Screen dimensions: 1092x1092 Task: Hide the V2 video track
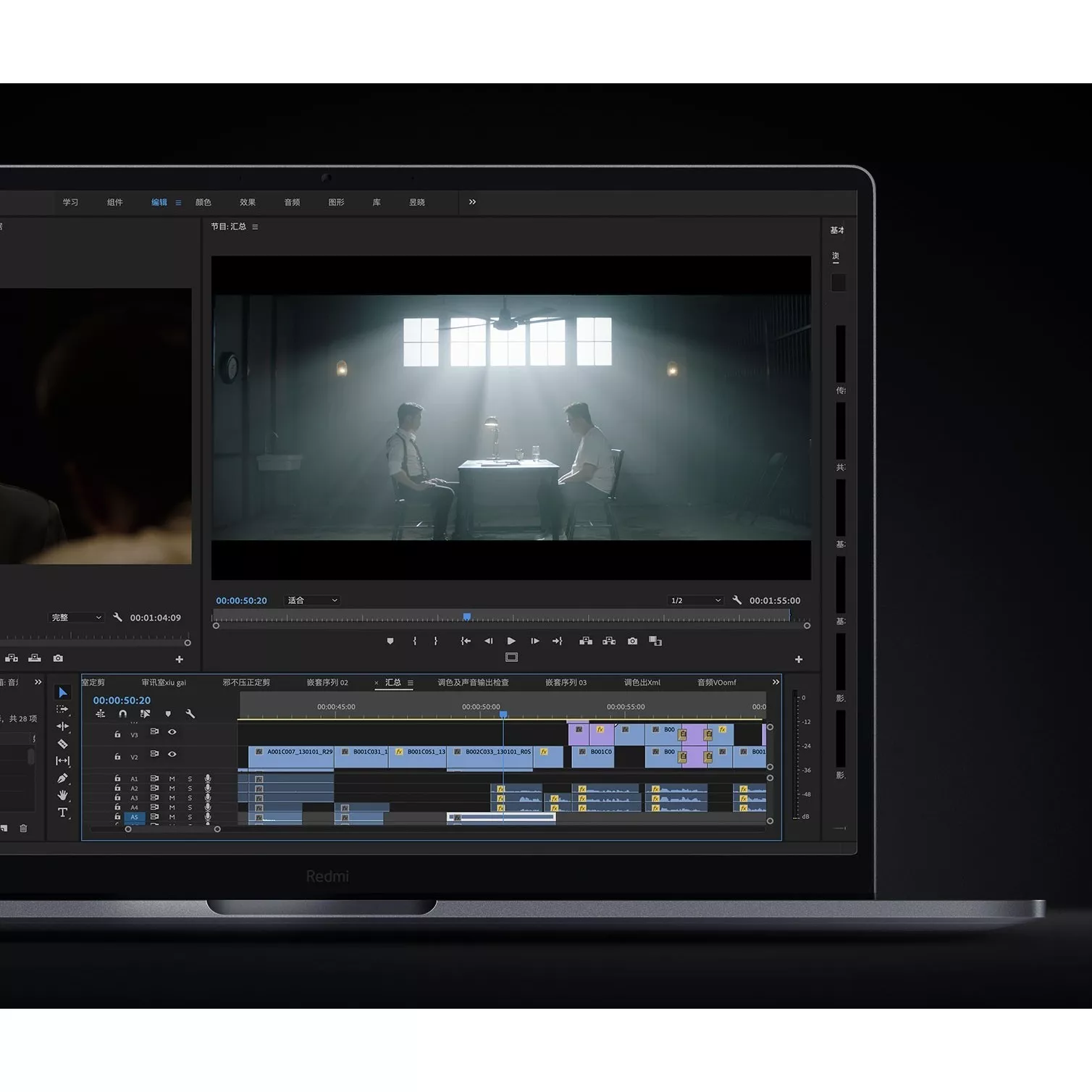tap(172, 754)
